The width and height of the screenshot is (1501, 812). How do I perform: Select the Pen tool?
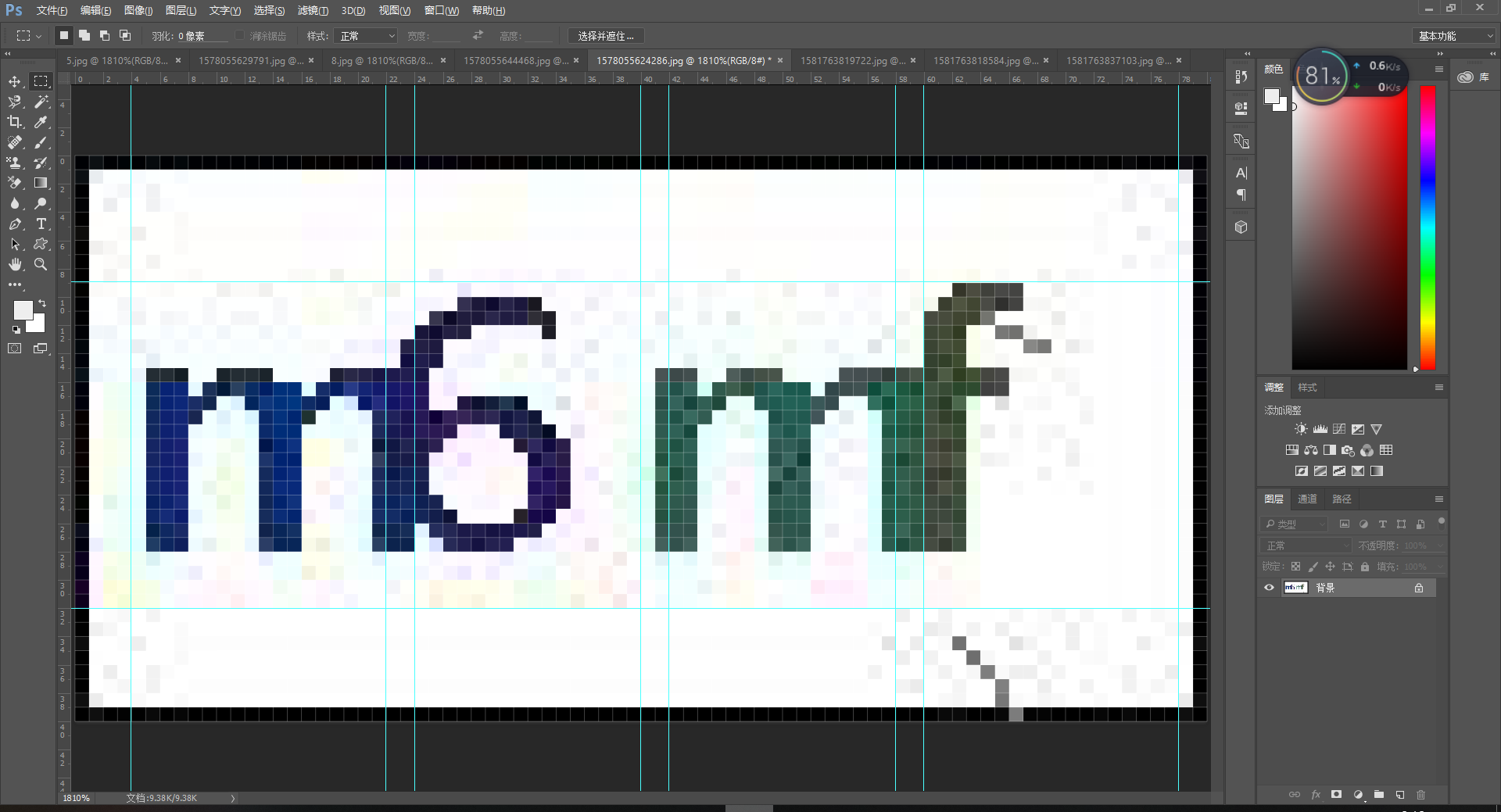tap(15, 224)
